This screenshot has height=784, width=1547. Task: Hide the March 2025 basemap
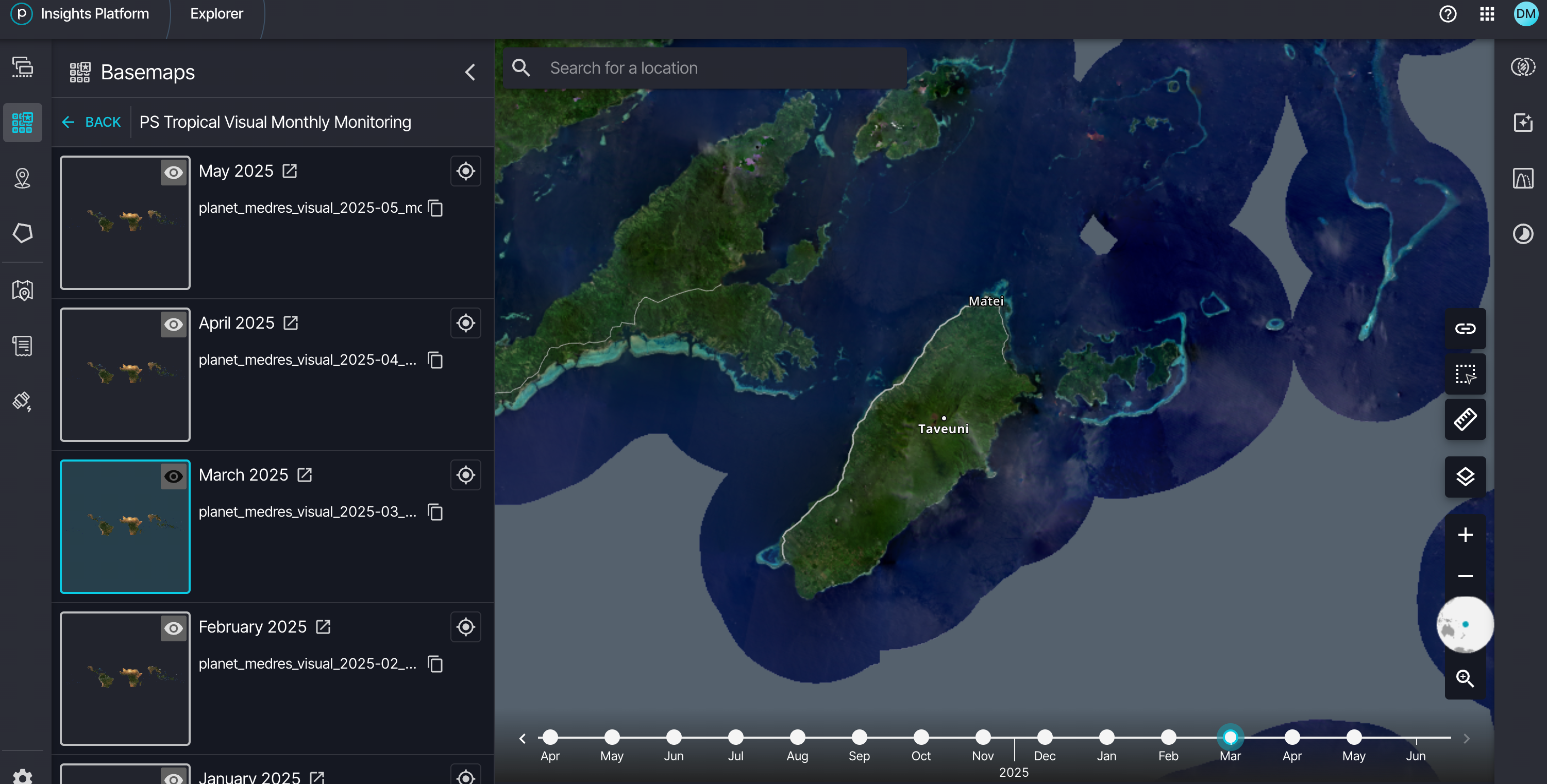pyautogui.click(x=174, y=476)
